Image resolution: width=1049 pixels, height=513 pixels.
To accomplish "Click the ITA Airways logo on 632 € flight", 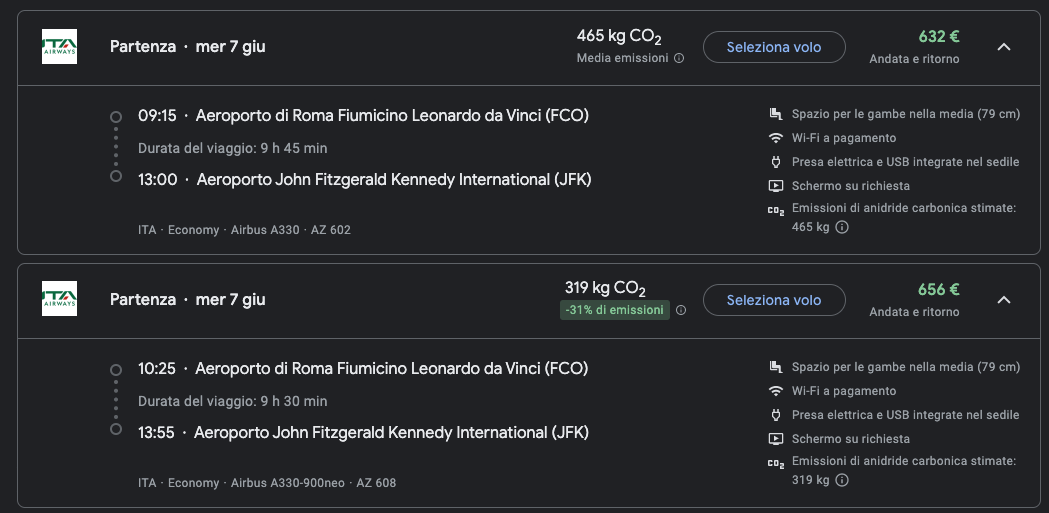I will pos(60,47).
